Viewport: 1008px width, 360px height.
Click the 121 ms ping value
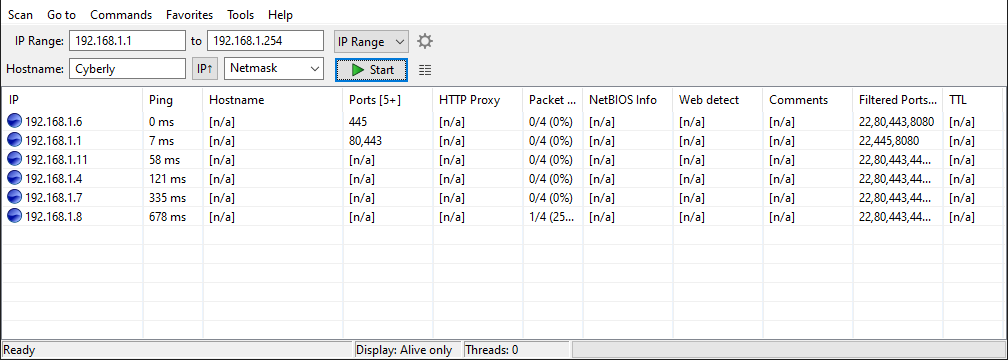167,178
